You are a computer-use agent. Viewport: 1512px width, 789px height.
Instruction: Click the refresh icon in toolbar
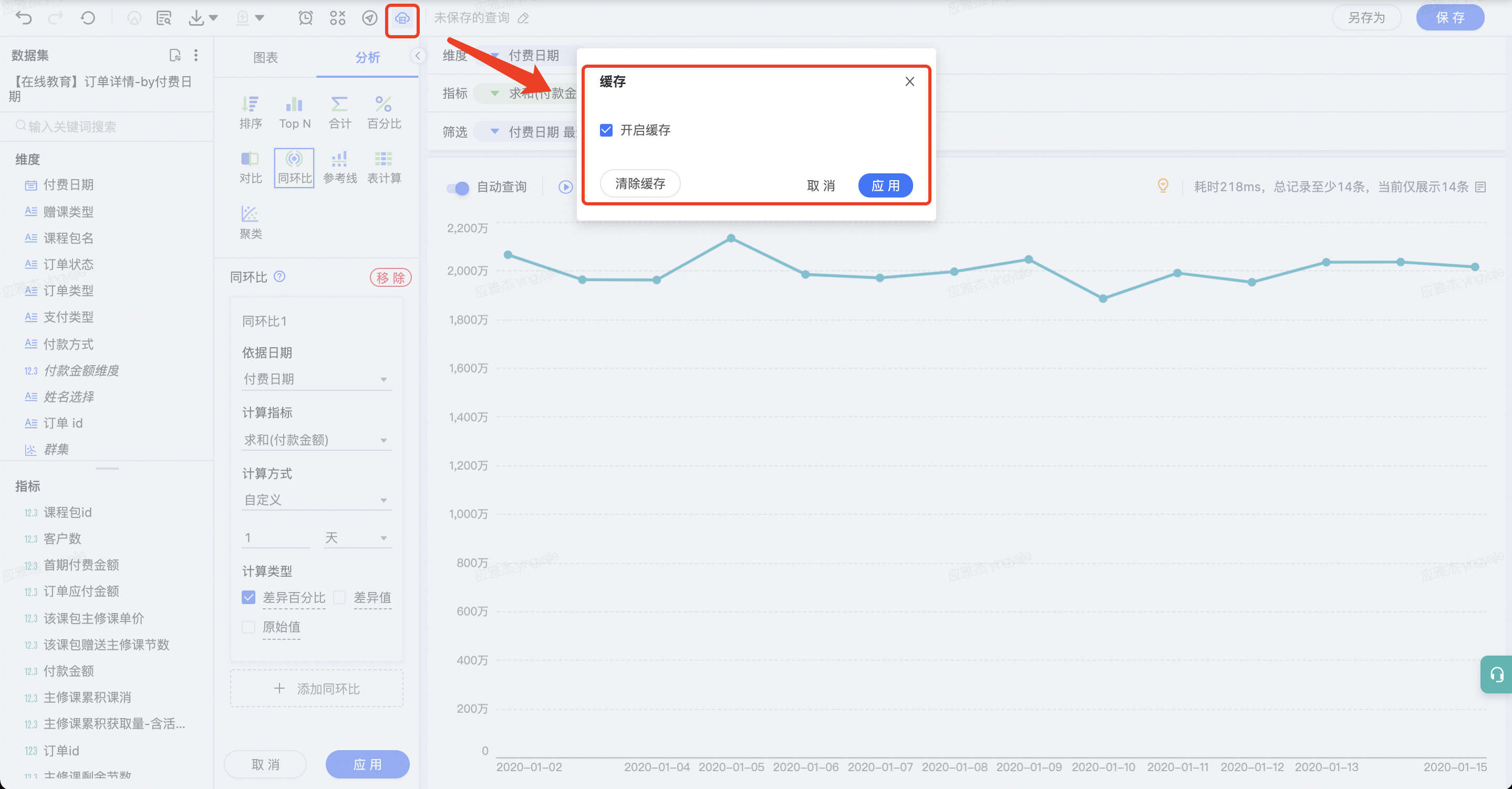[x=87, y=18]
